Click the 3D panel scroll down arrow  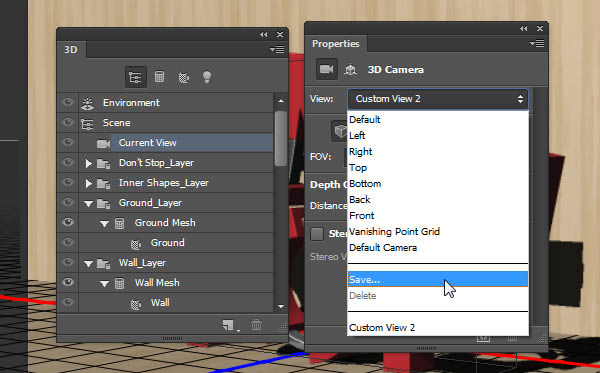pos(281,306)
